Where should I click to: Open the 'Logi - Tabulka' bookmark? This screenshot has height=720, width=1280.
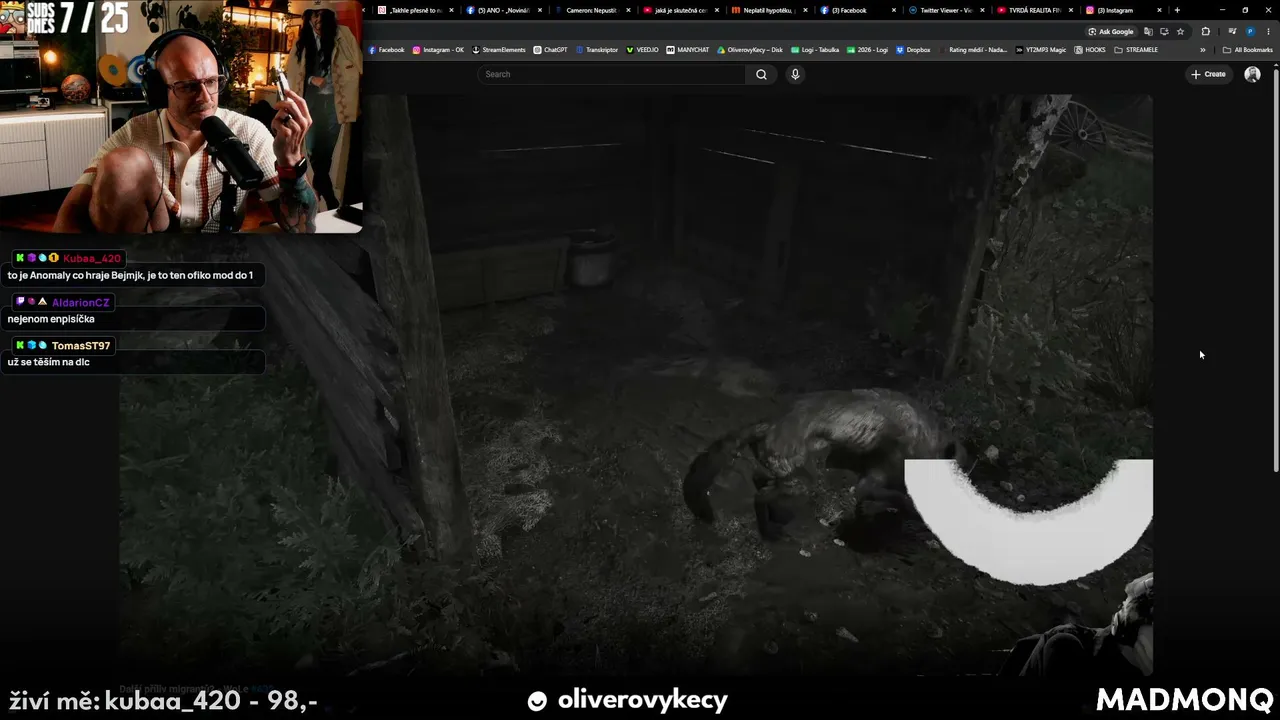point(815,50)
